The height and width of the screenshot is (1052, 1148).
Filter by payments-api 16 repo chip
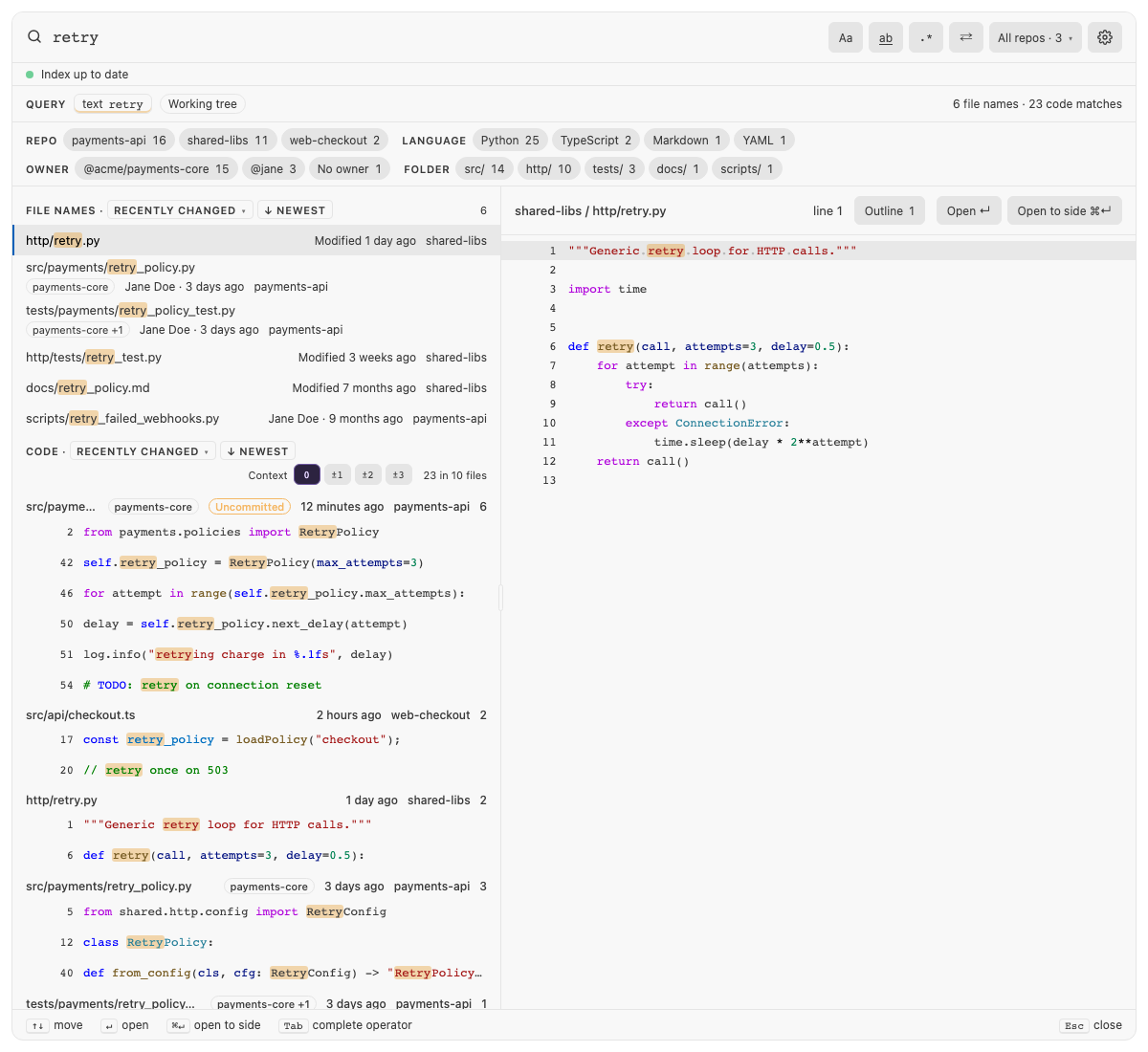point(119,141)
